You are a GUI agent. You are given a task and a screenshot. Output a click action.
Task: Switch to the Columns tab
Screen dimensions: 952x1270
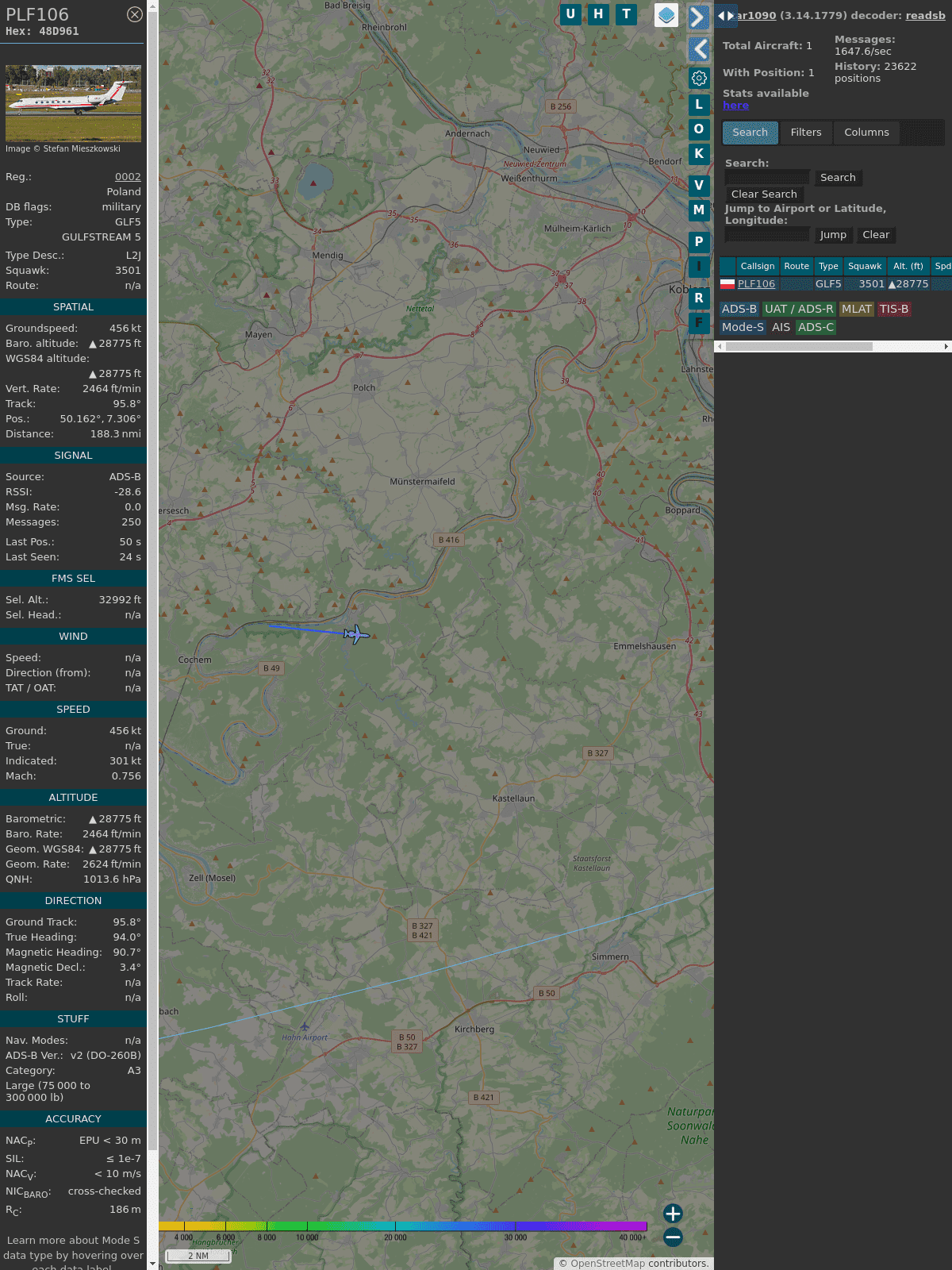point(866,133)
